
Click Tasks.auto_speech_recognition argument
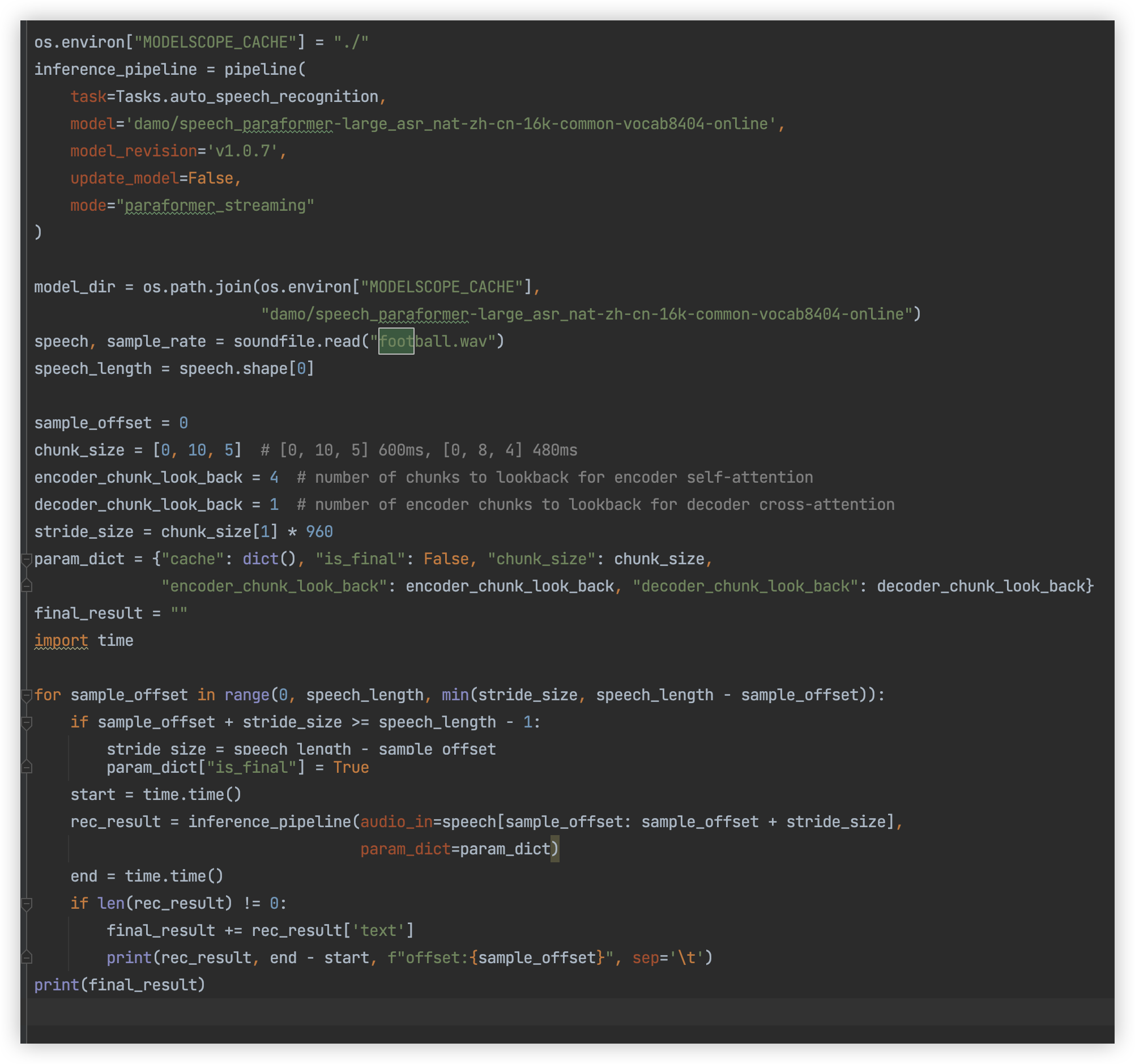246,97
